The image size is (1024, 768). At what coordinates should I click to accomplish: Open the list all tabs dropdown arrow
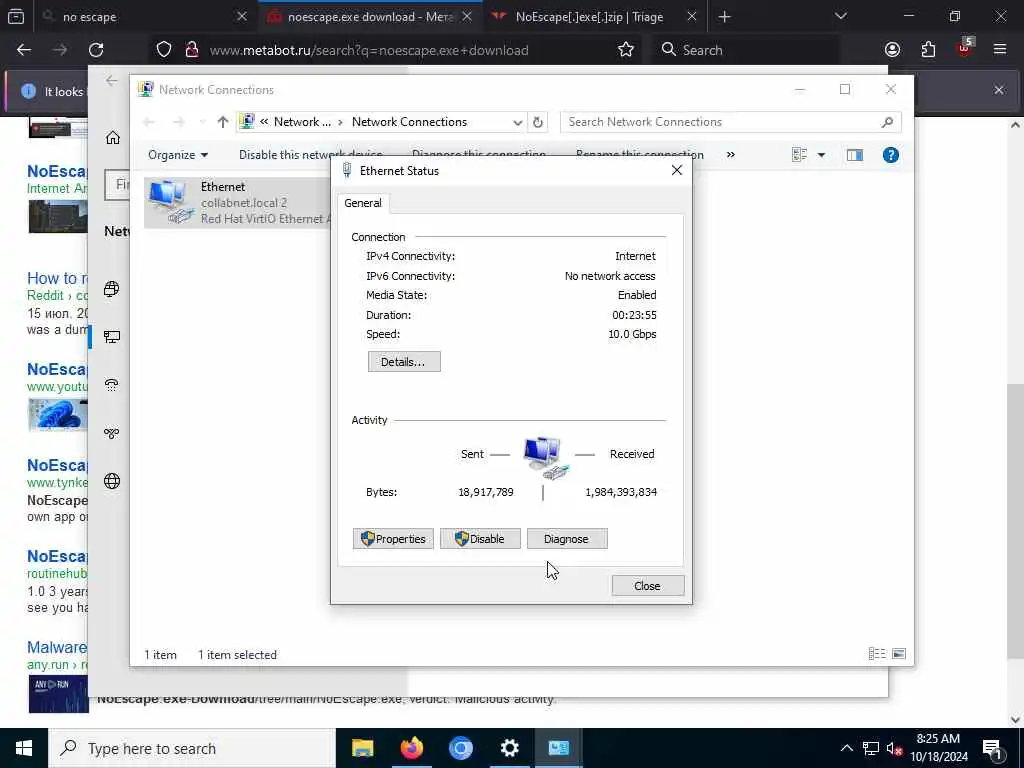click(840, 16)
